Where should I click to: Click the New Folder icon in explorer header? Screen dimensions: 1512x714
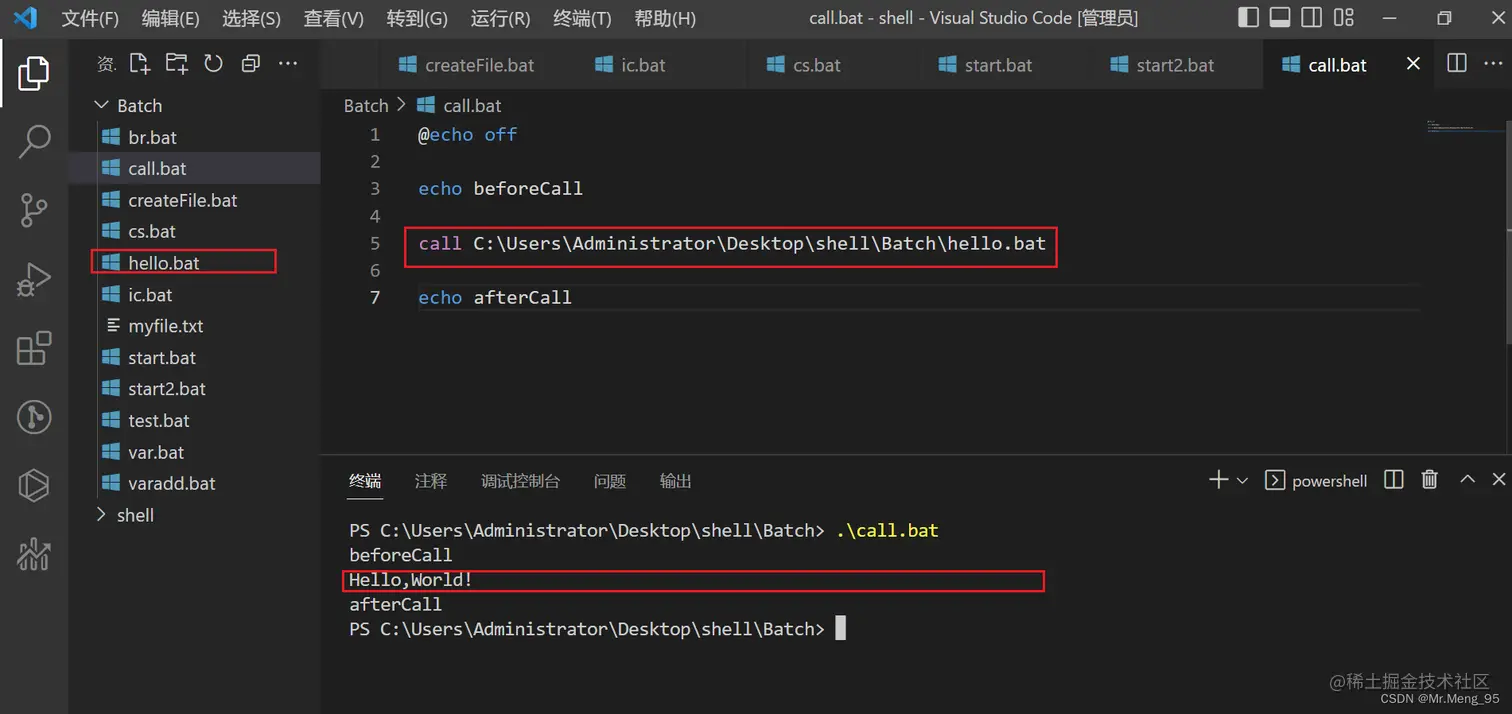[177, 64]
